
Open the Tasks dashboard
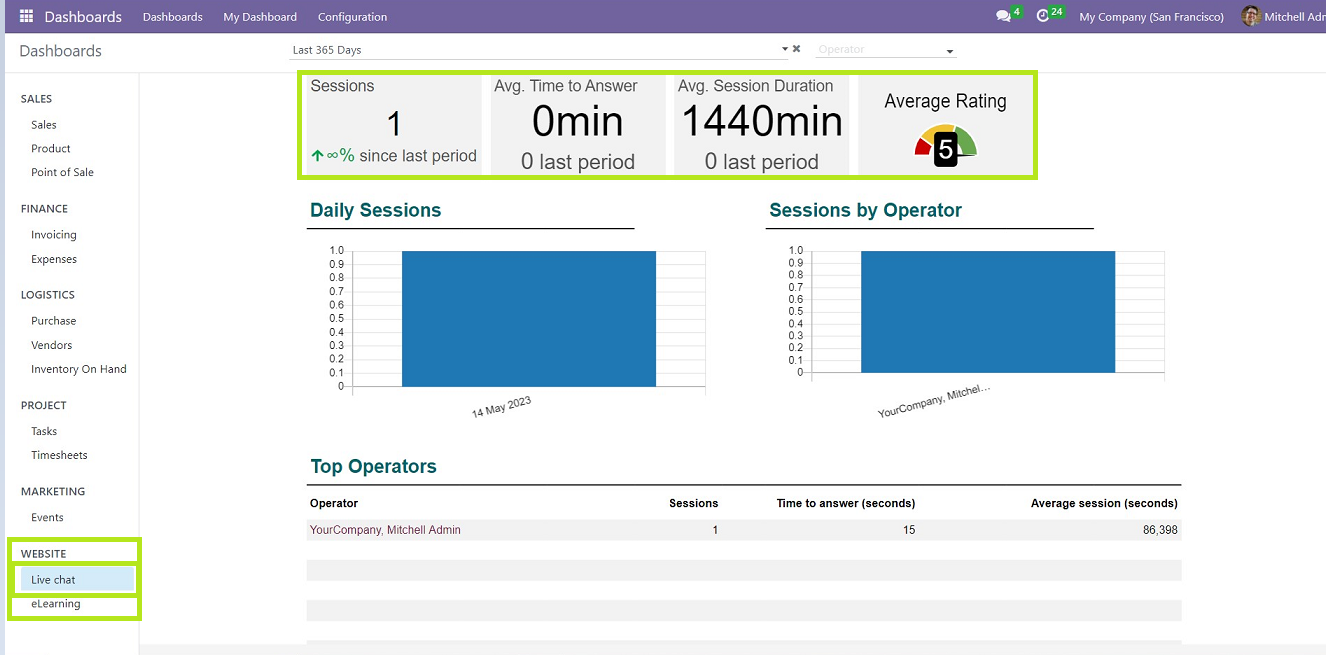[x=44, y=431]
